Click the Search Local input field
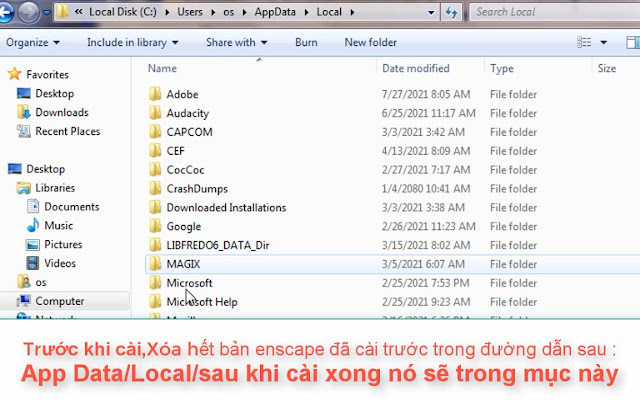 pyautogui.click(x=554, y=12)
